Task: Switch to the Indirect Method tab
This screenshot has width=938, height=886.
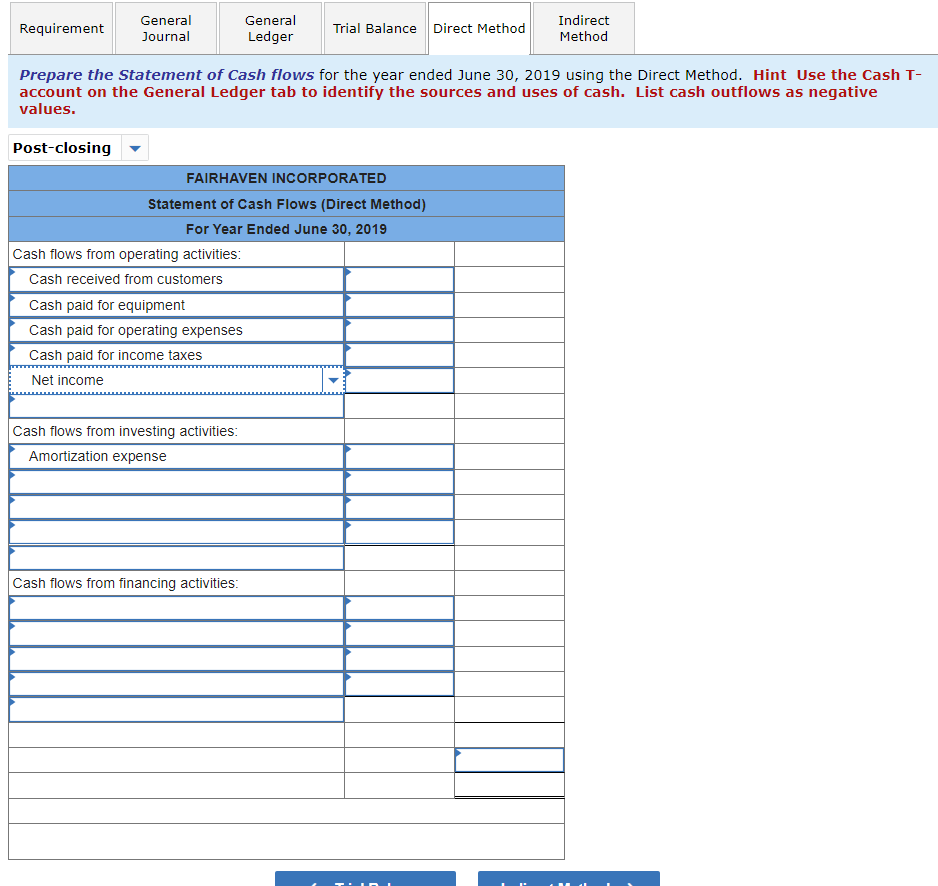Action: 583,28
